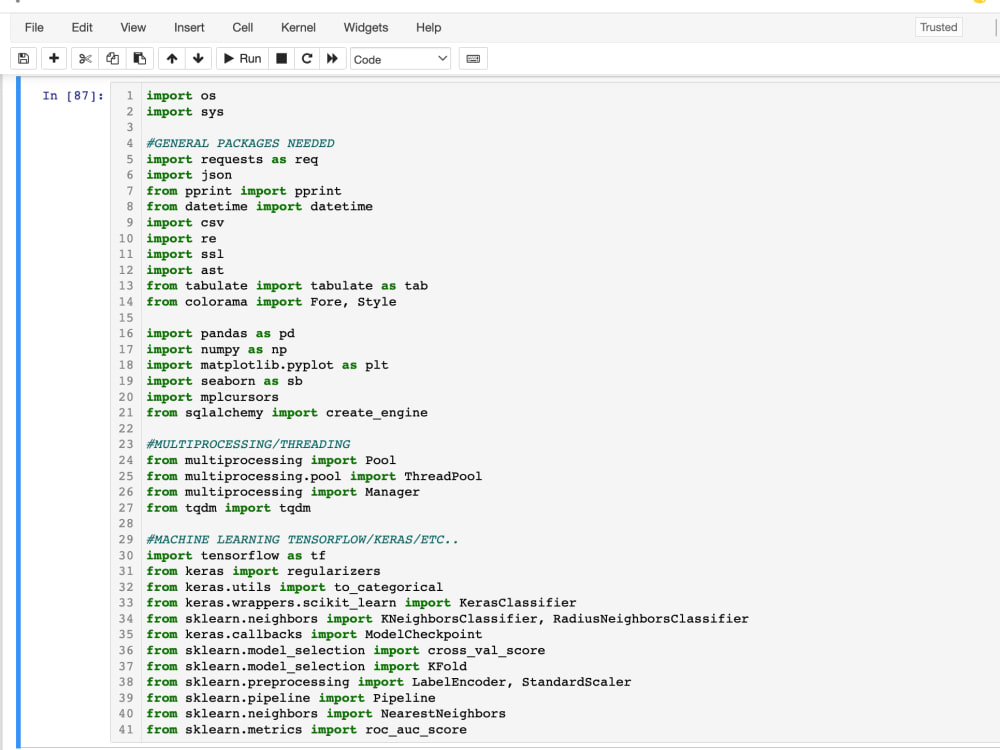Click the 'import ssl' line

(185, 254)
